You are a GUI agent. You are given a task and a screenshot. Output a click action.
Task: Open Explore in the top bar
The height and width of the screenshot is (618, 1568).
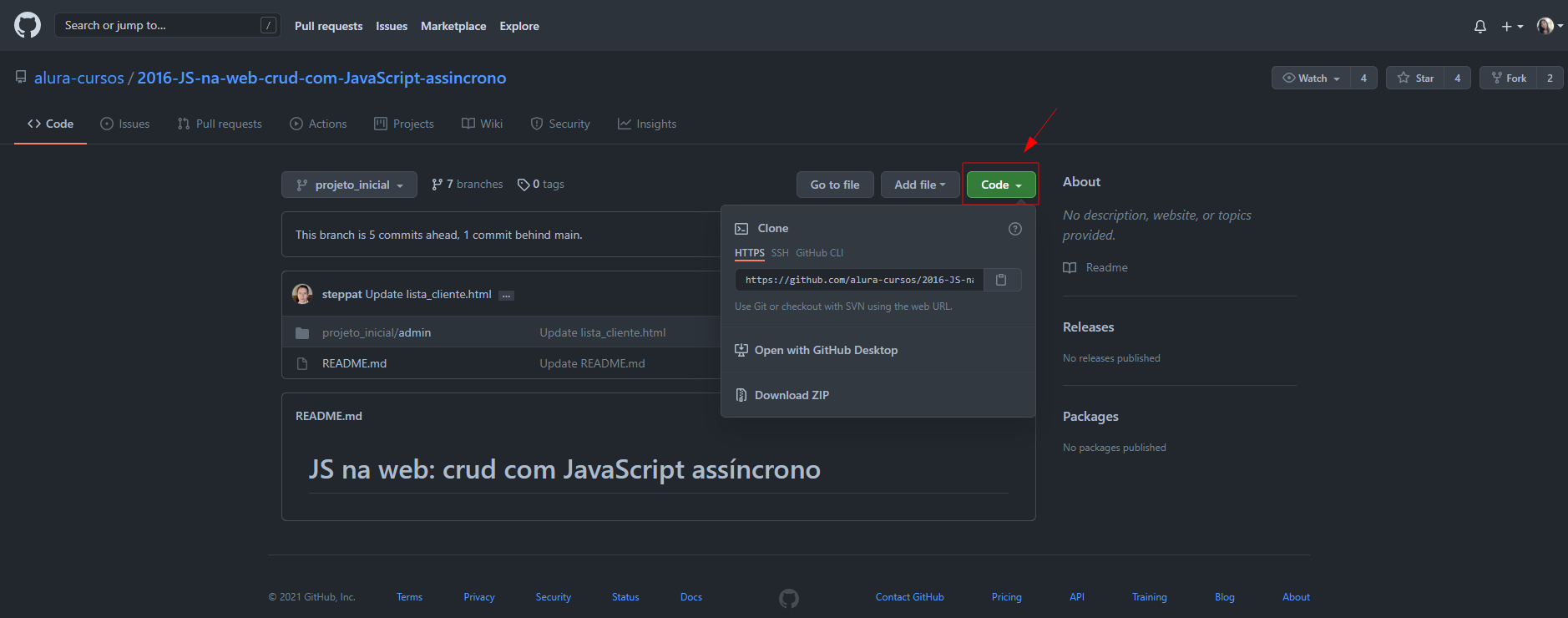[519, 26]
